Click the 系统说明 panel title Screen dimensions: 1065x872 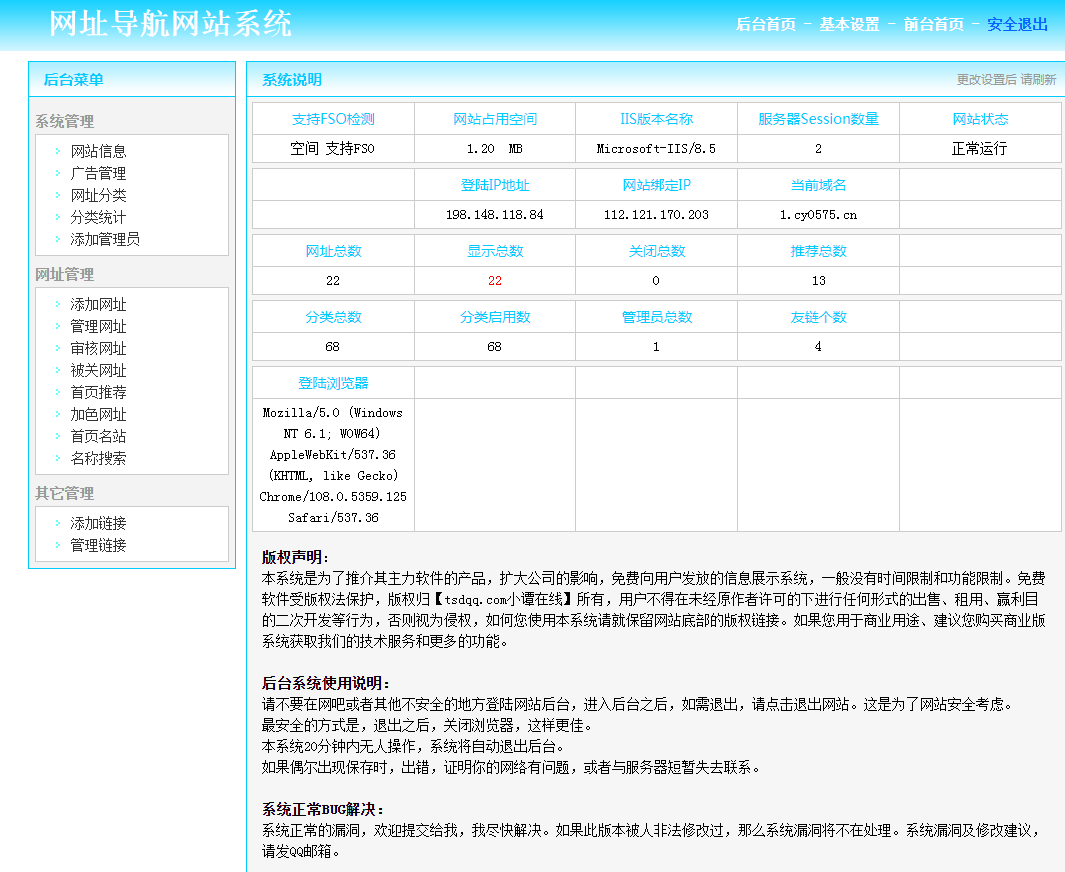292,79
